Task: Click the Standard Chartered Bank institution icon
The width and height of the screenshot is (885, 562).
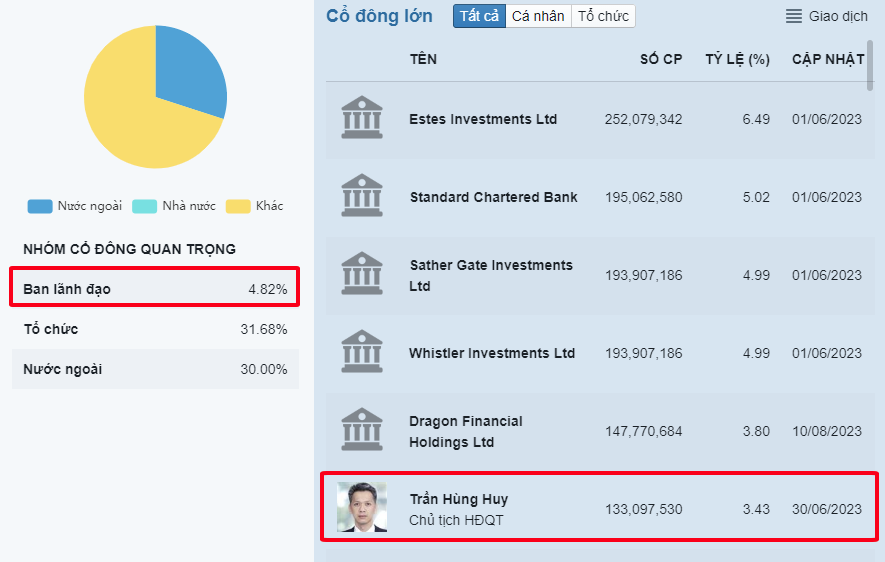Action: [361, 196]
